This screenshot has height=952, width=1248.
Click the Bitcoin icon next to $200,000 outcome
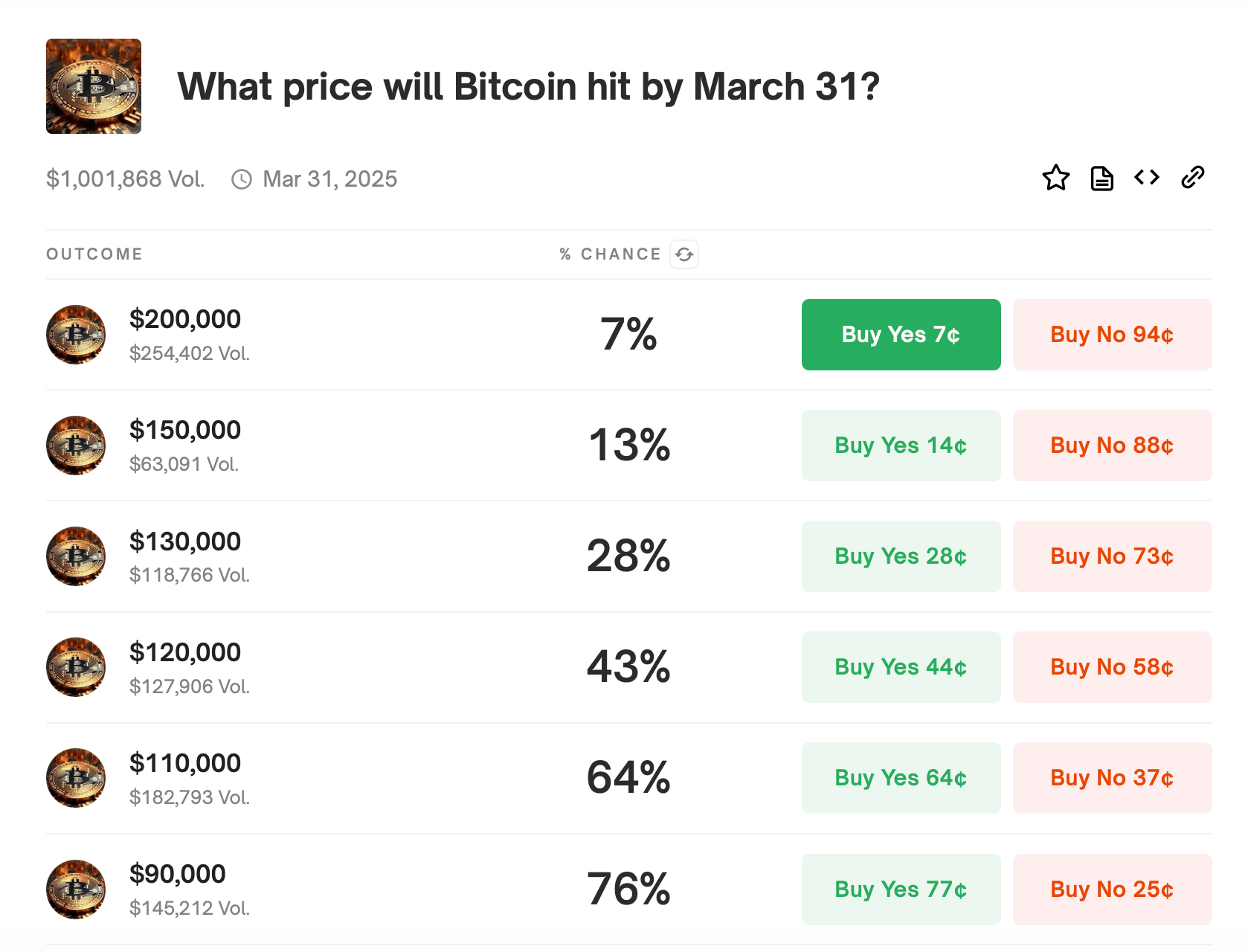[75, 335]
